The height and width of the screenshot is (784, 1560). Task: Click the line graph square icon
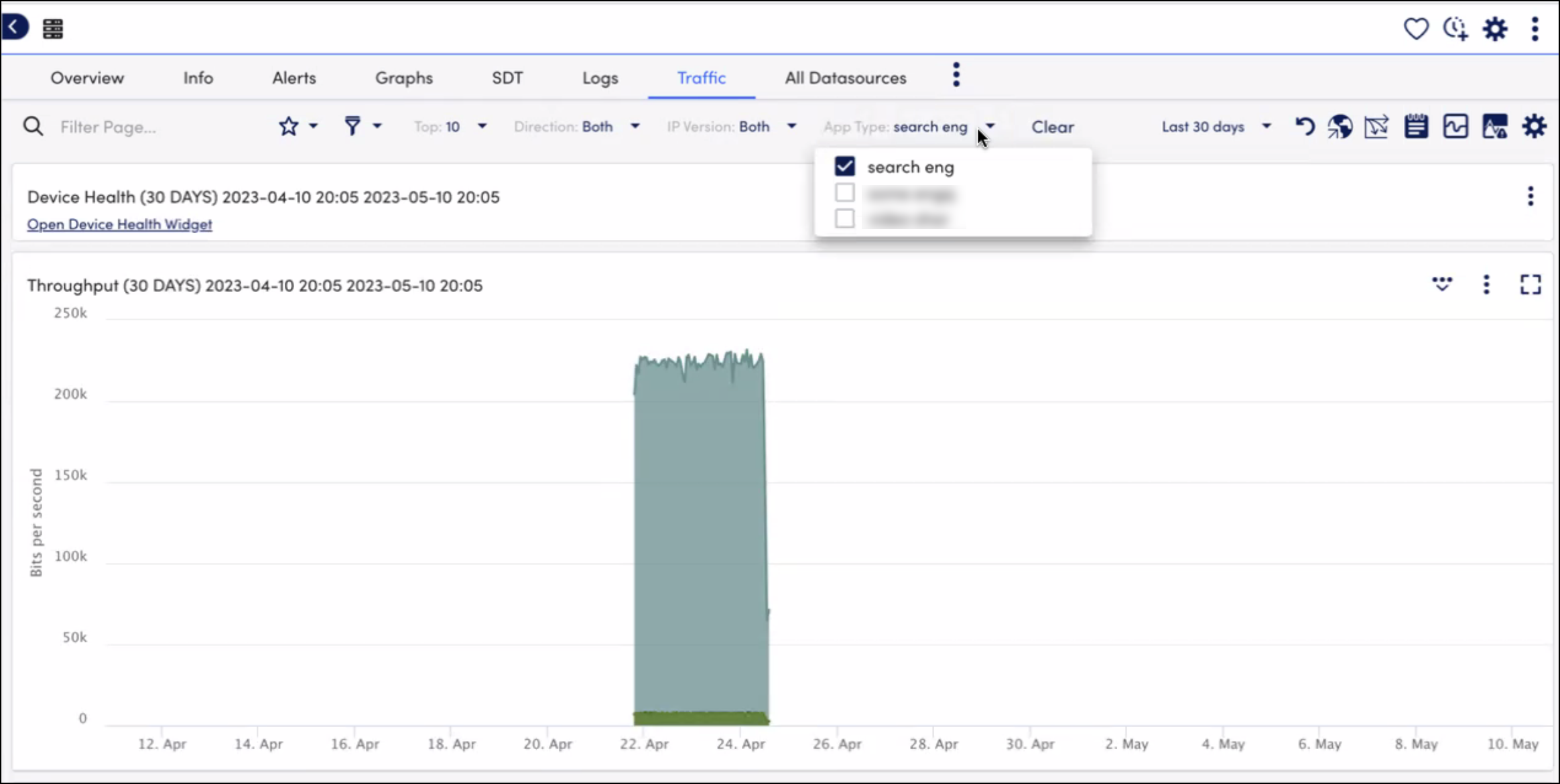tap(1455, 126)
